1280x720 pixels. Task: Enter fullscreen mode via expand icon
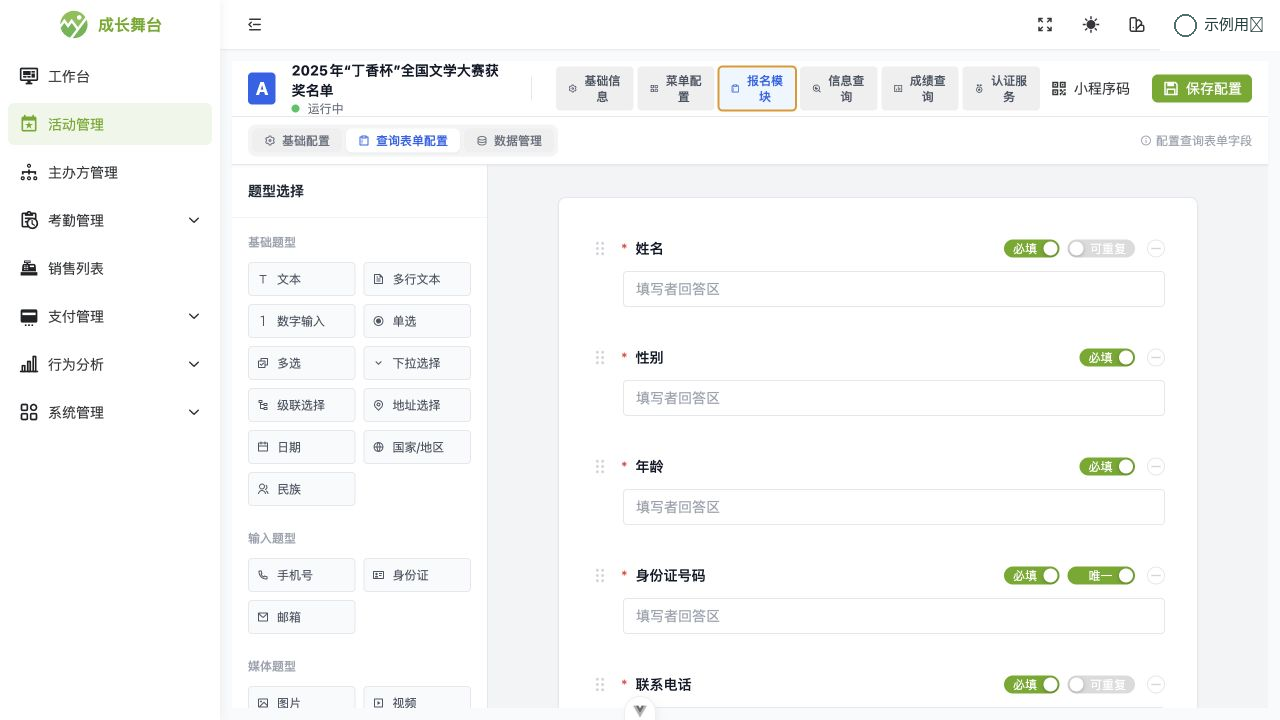pyautogui.click(x=1045, y=25)
